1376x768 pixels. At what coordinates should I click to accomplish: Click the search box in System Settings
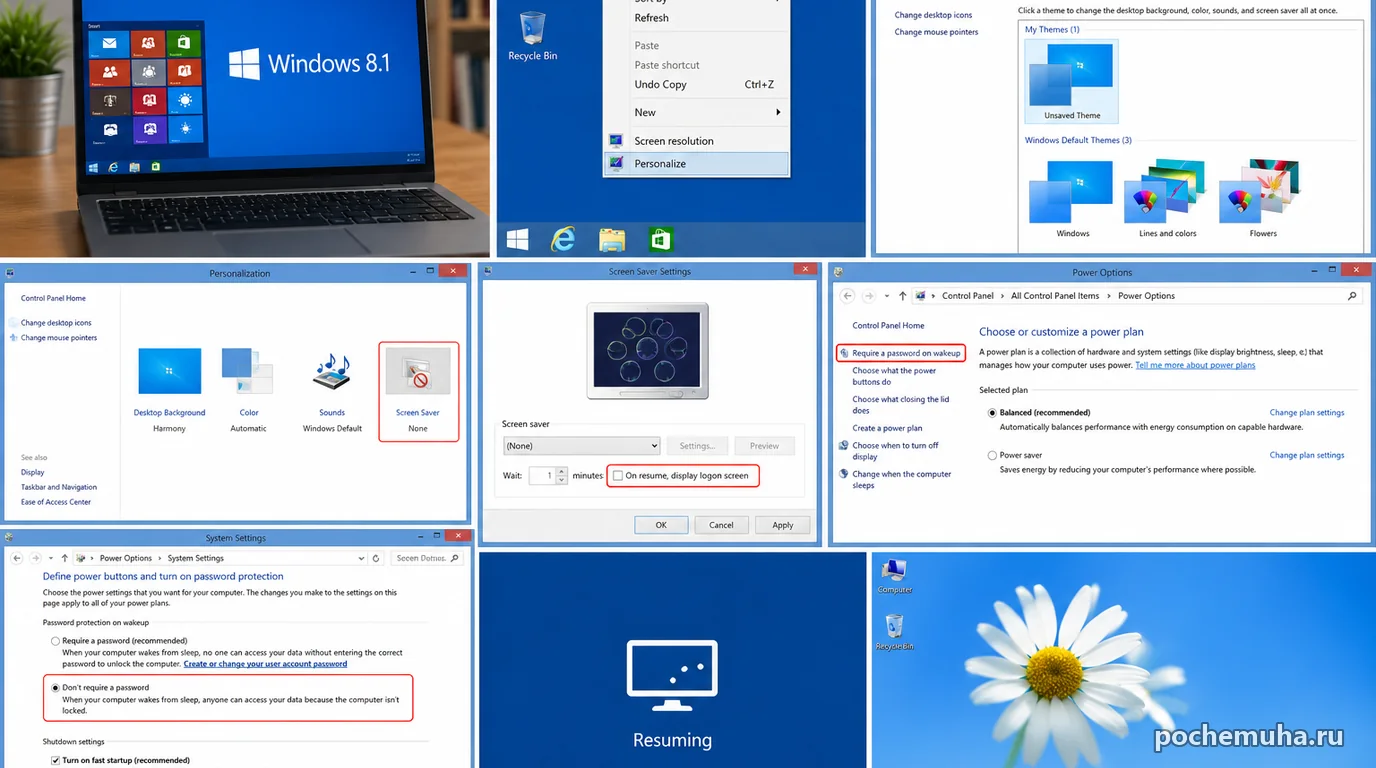pyautogui.click(x=427, y=558)
